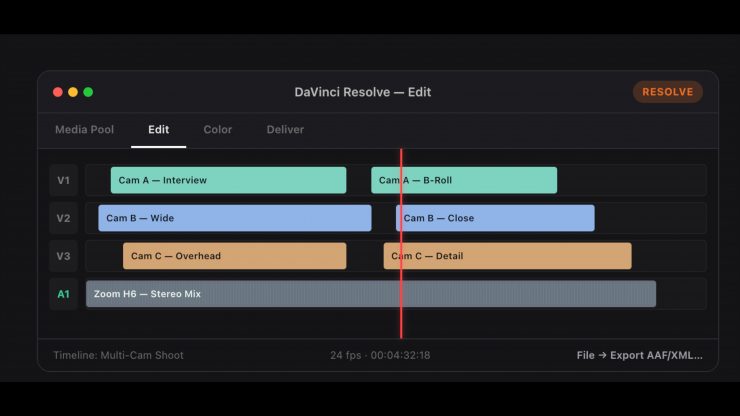
Task: Select the Zoom H6 — Stereo Mix audio clip
Action: coord(371,294)
